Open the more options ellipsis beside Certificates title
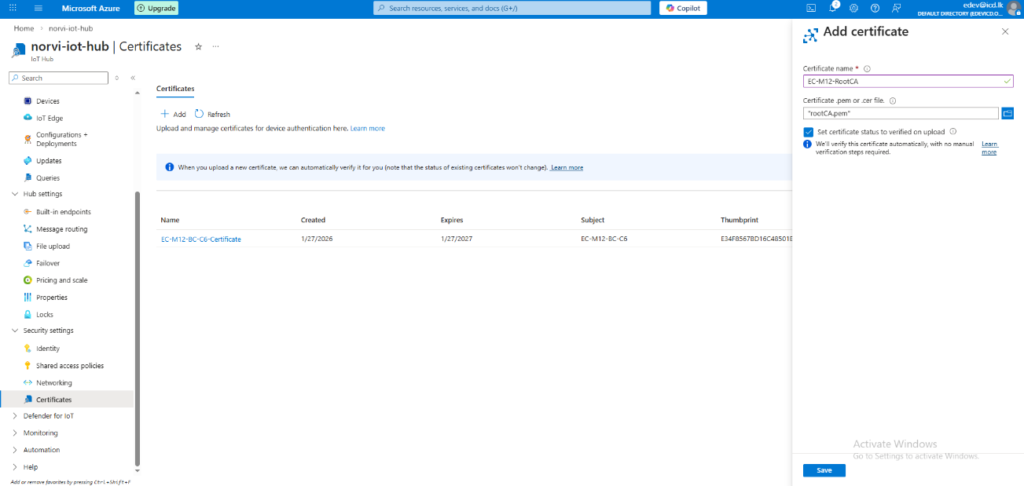The width and height of the screenshot is (1024, 486). tap(216, 47)
